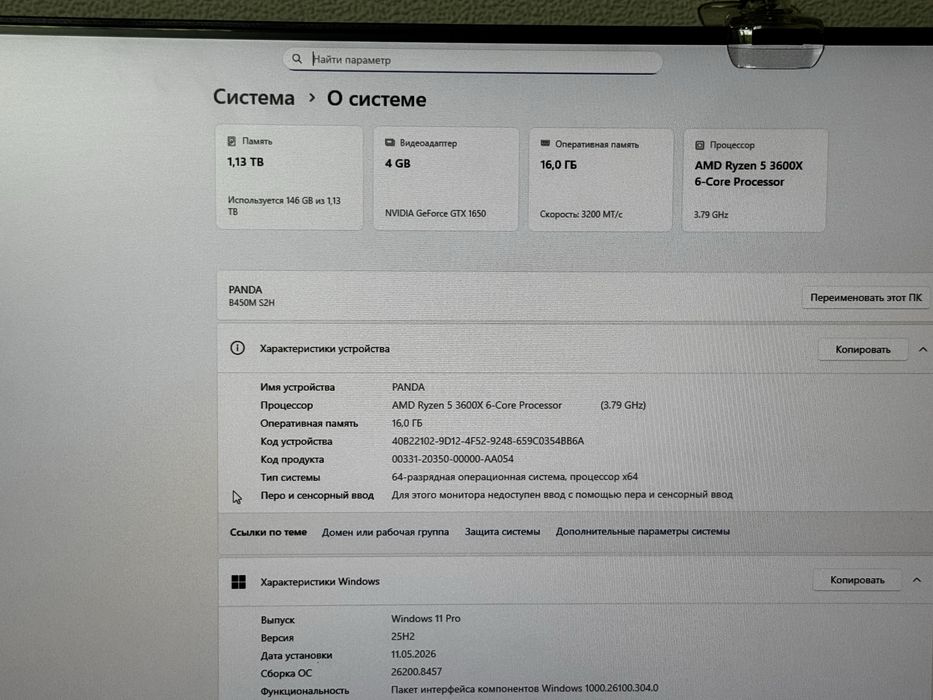
Task: Select device ID '40B22102-9D12-4F52-9248-659C0354BB6A'
Action: [488, 441]
